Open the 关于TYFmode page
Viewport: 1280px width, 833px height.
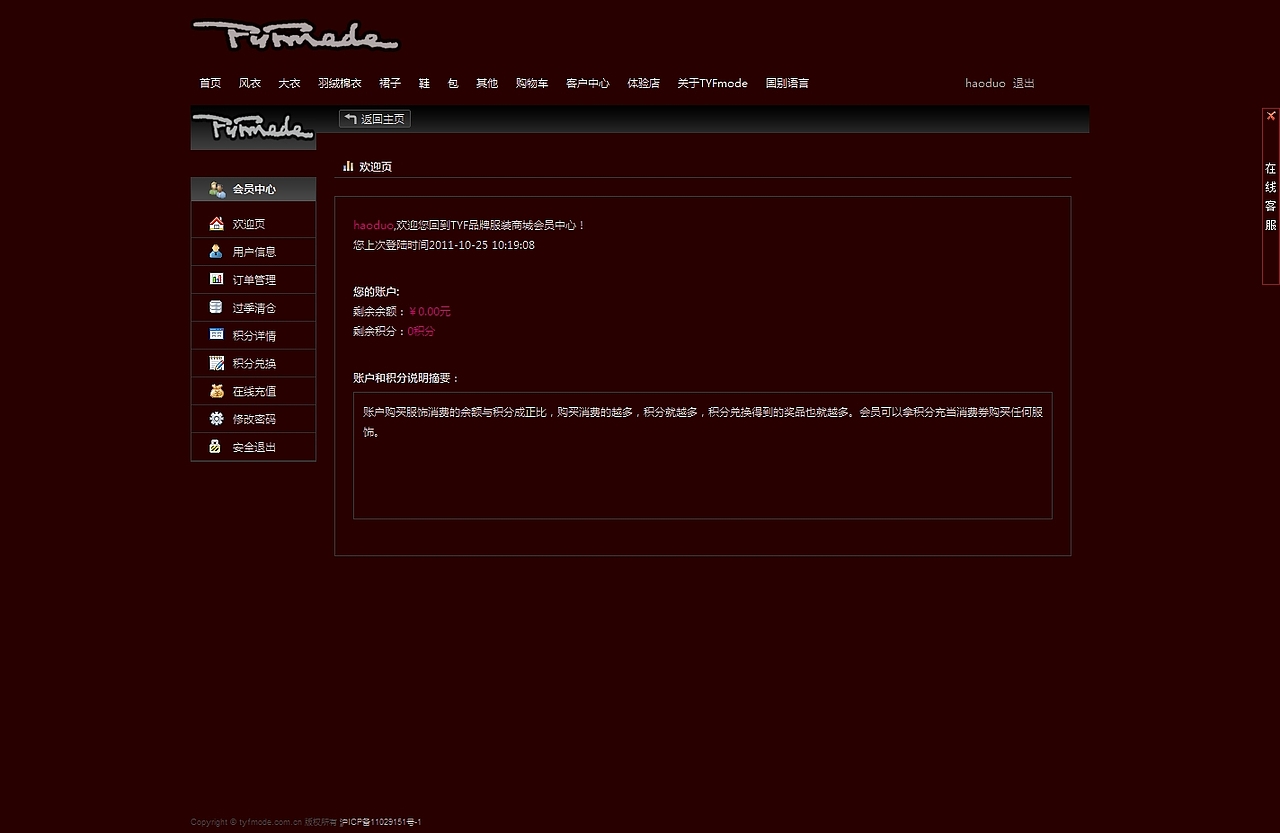[x=712, y=83]
